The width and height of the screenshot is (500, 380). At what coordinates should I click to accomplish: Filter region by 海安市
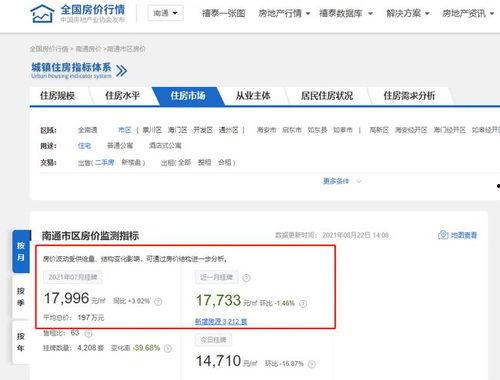pos(266,130)
